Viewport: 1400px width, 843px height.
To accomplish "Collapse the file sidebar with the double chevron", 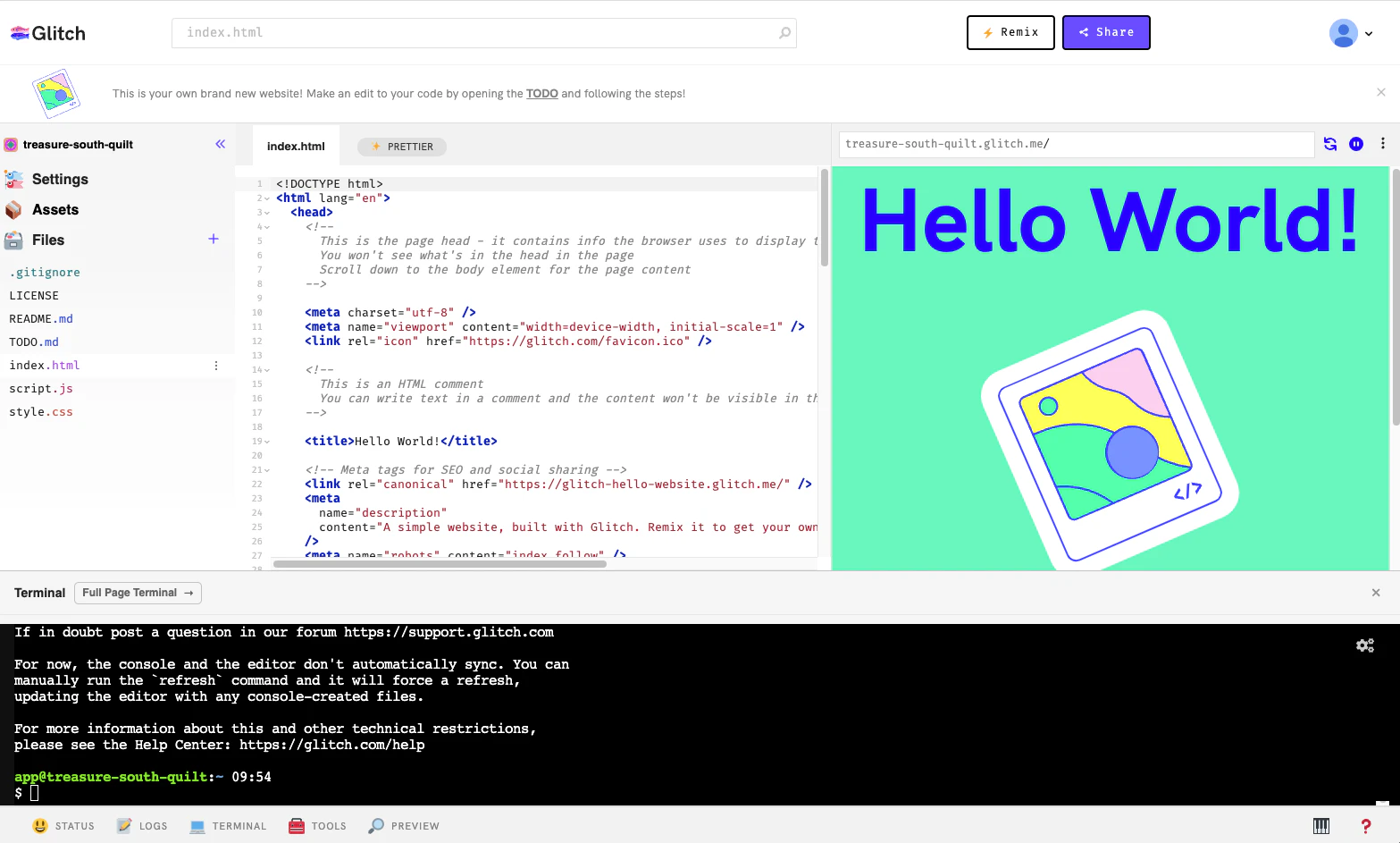I will 220,144.
